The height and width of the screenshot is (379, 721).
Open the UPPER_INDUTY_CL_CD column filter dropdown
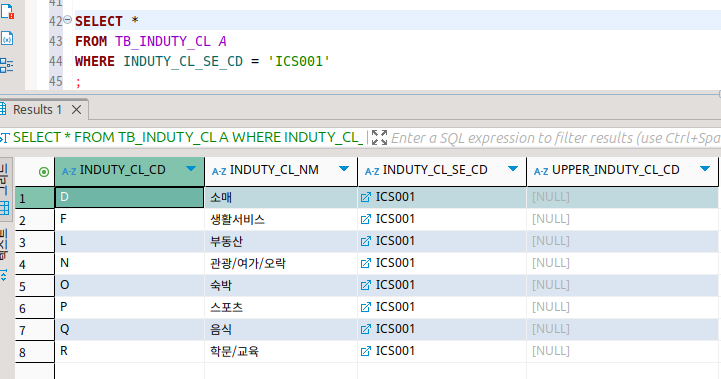(704, 169)
